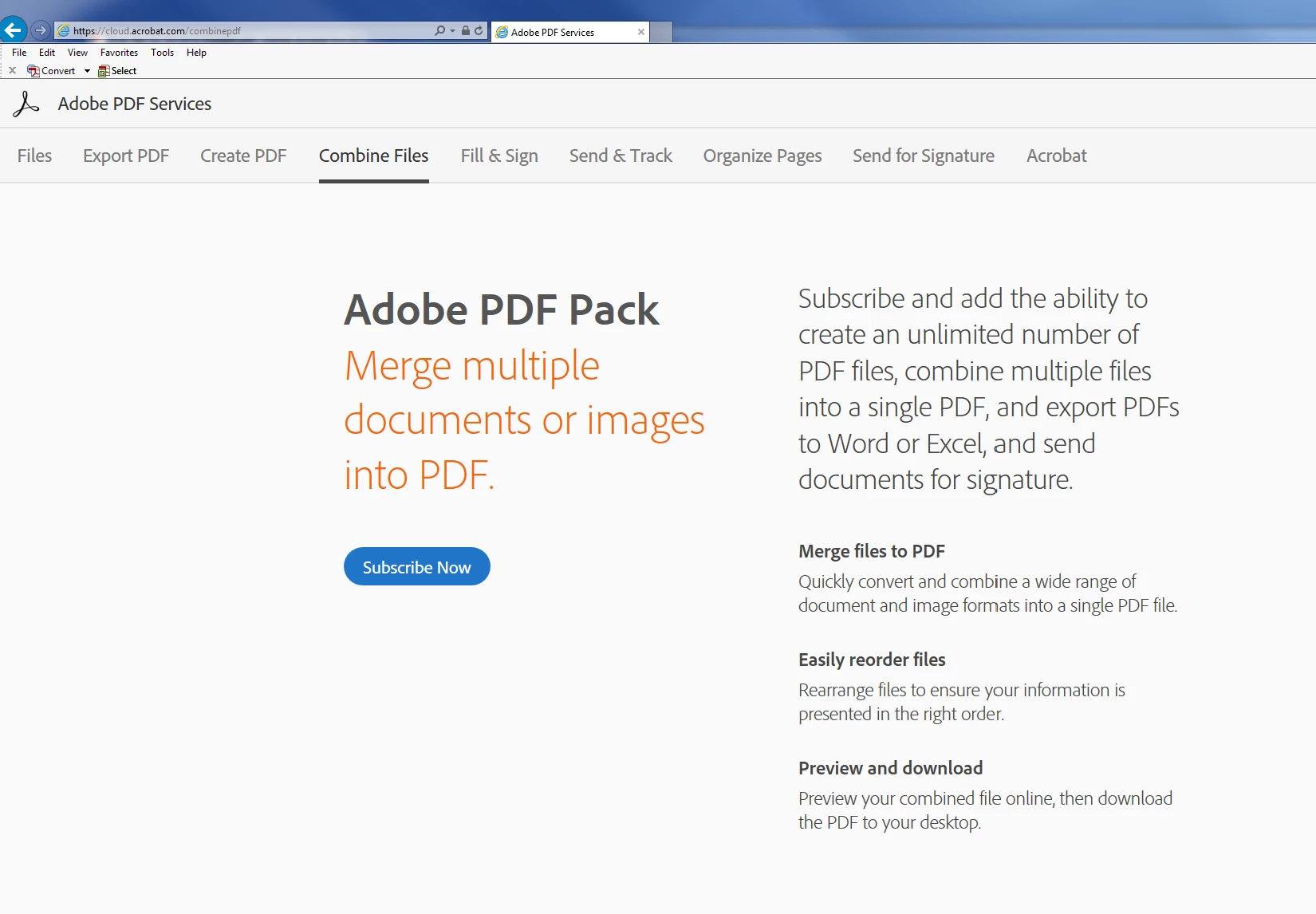Open the Tools menu
Screen dimensions: 1316x914
pyautogui.click(x=162, y=53)
